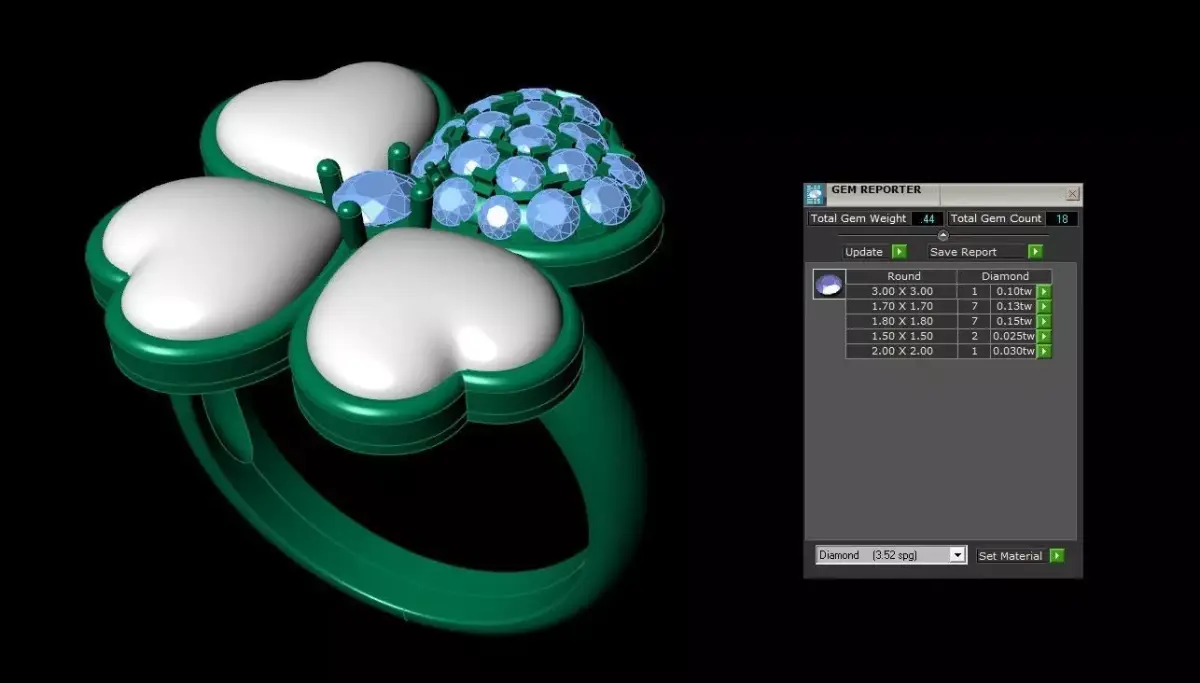This screenshot has height=683, width=1200.
Task: Select the round gem thumbnail icon
Action: click(829, 285)
